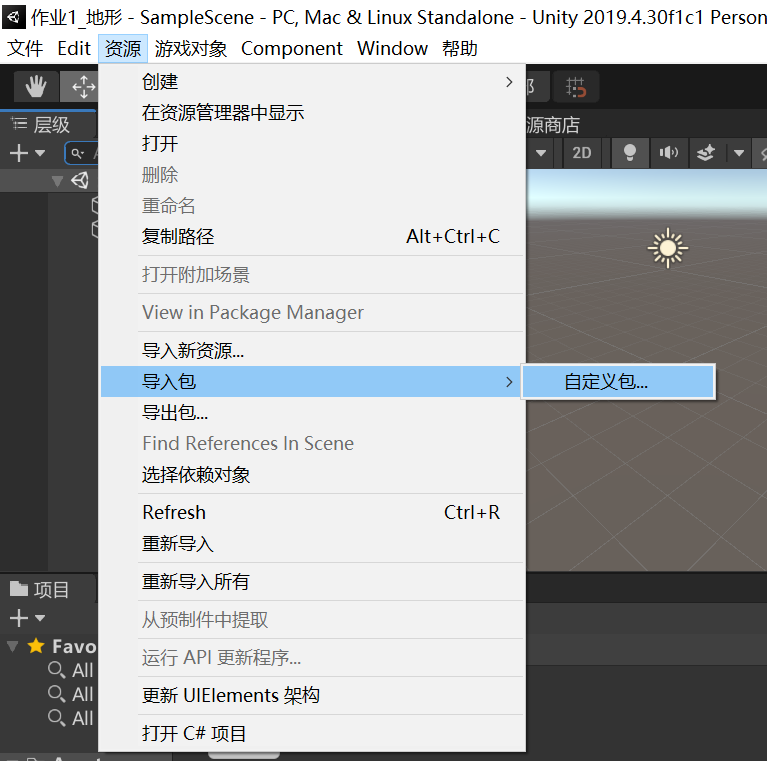Click 自定义包... submenu item

(618, 381)
